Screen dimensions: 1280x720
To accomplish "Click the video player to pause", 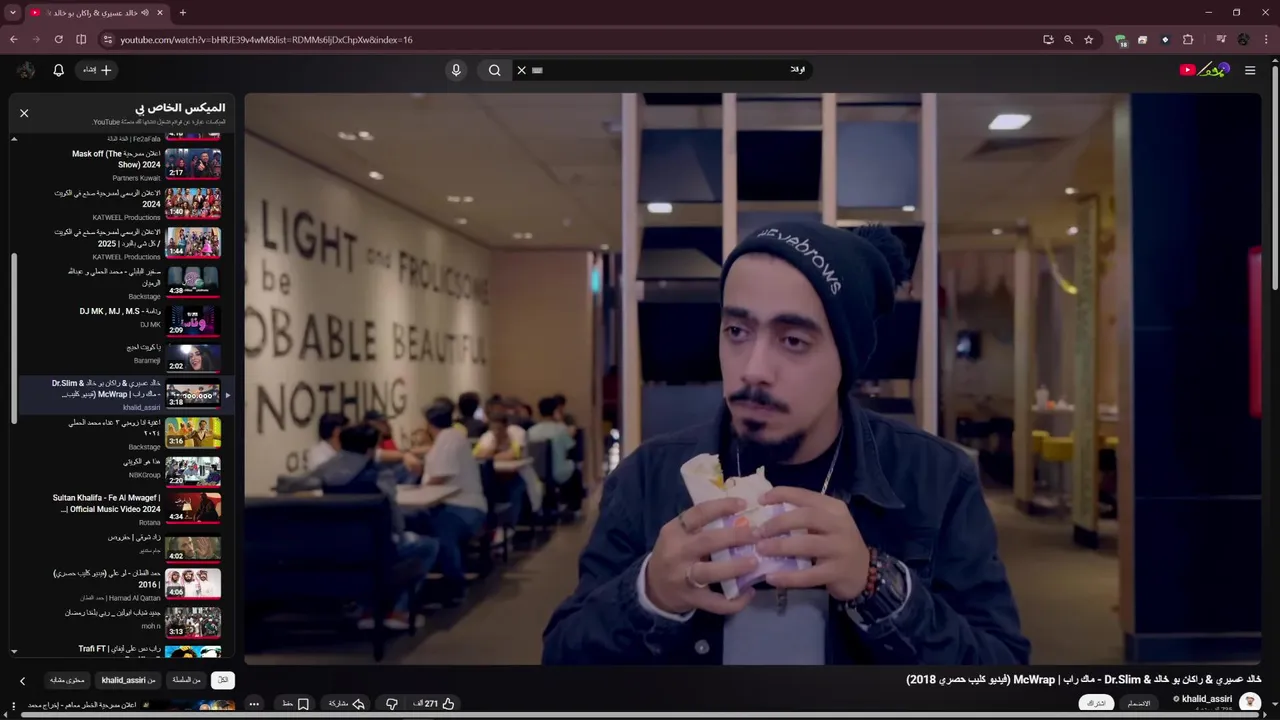I will [753, 378].
